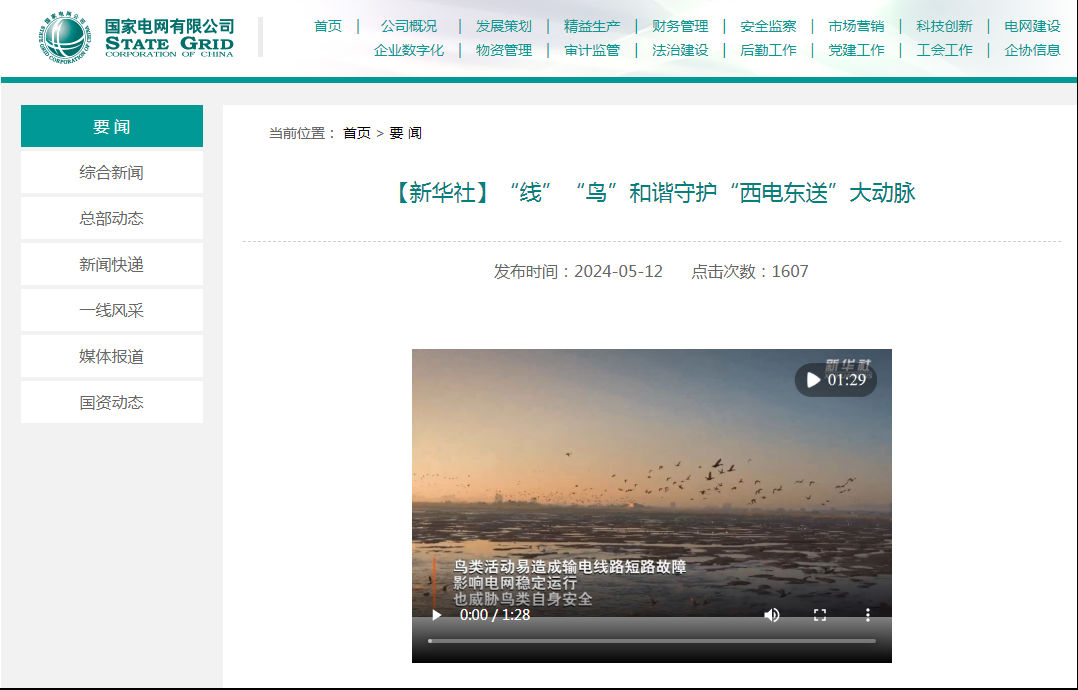Mute the video with the speaker icon

point(772,615)
